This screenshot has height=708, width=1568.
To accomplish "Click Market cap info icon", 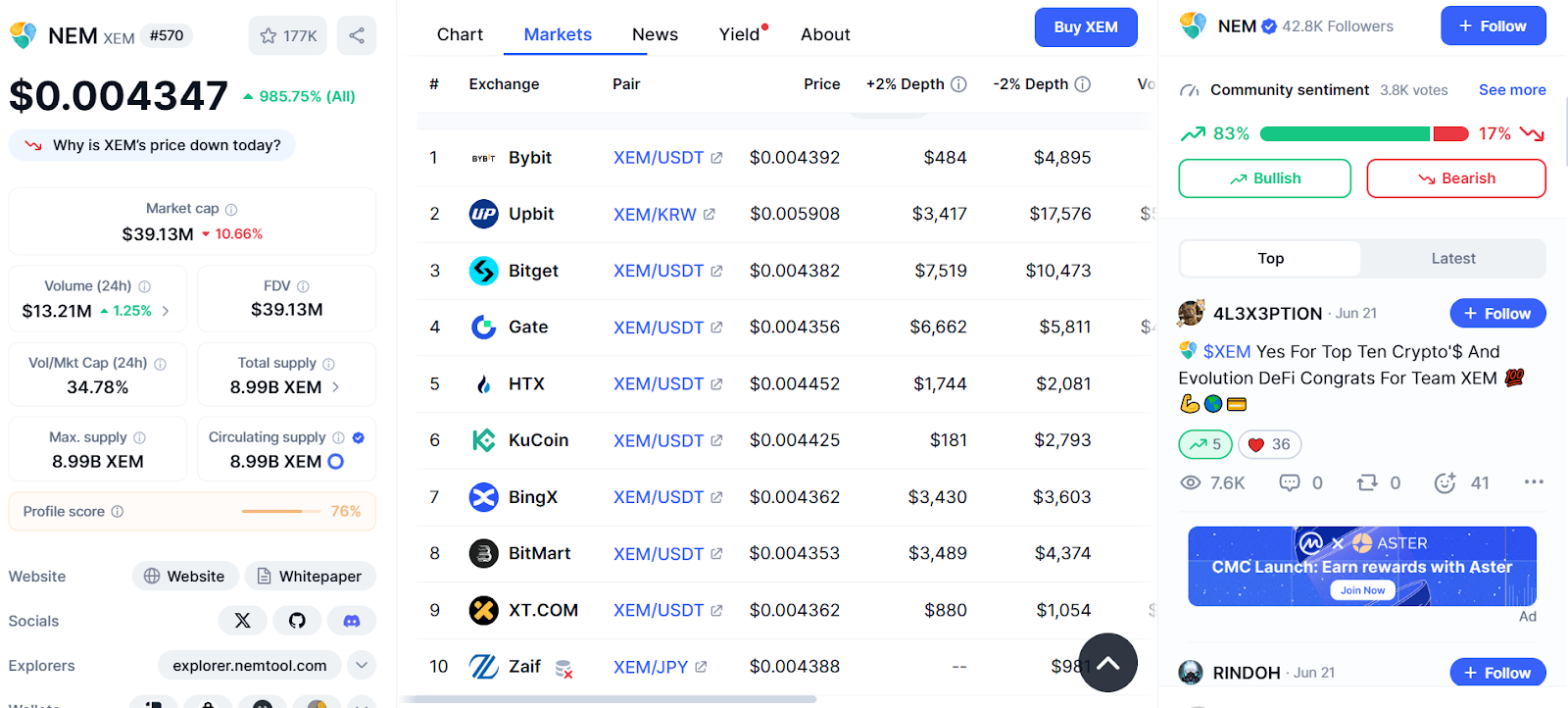I will [231, 209].
